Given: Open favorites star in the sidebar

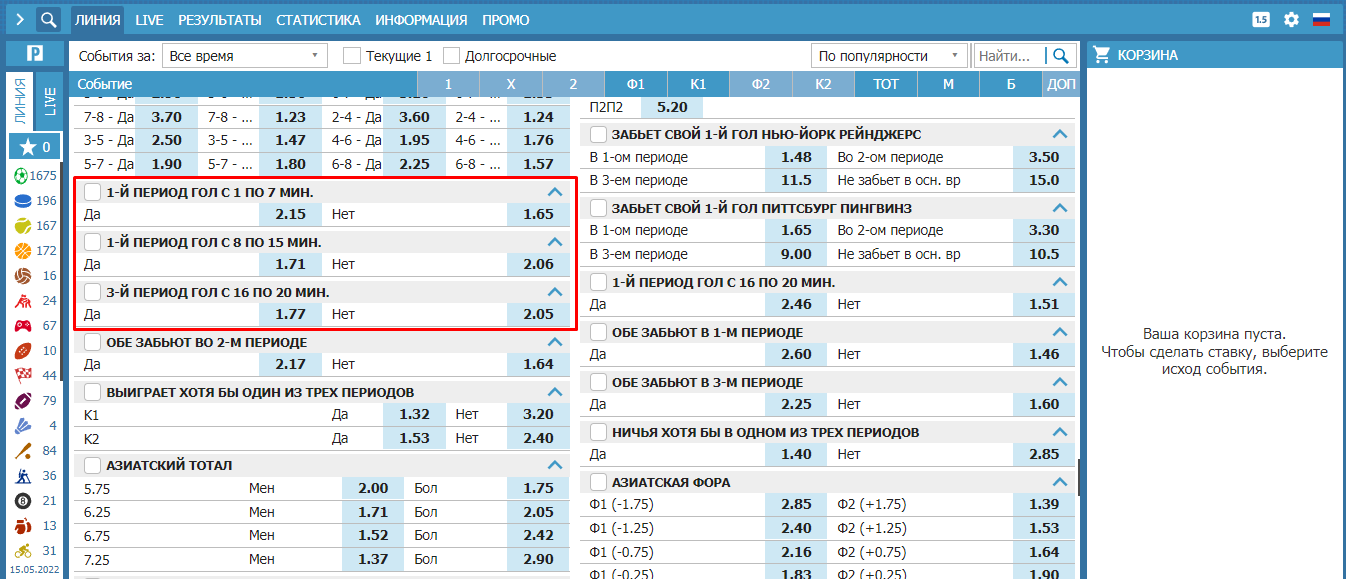Looking at the screenshot, I should click(x=35, y=147).
